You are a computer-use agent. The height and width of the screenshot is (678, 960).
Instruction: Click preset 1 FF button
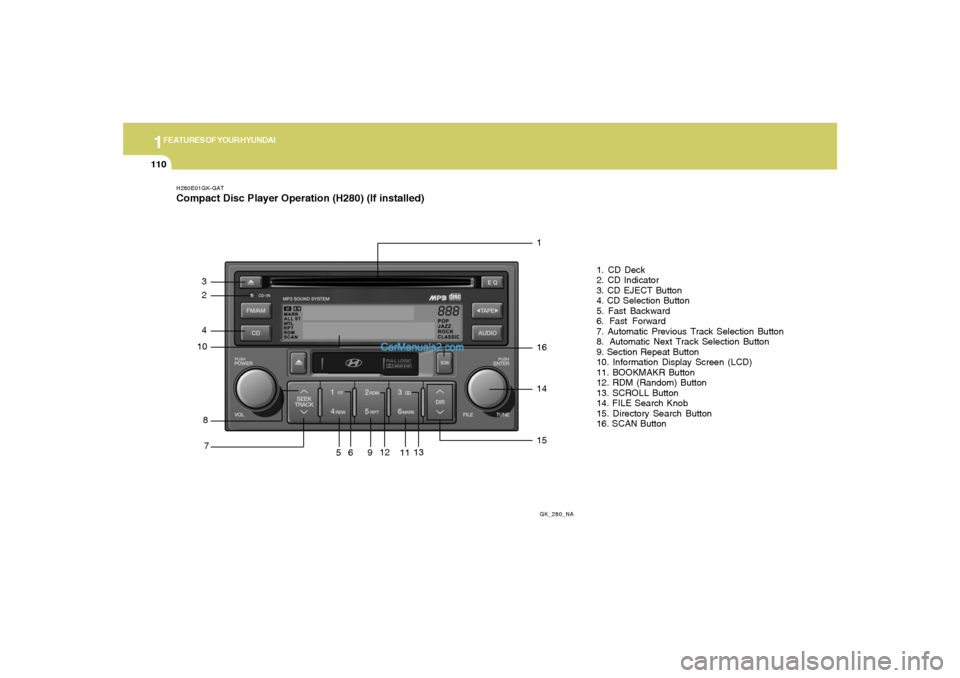[337, 393]
